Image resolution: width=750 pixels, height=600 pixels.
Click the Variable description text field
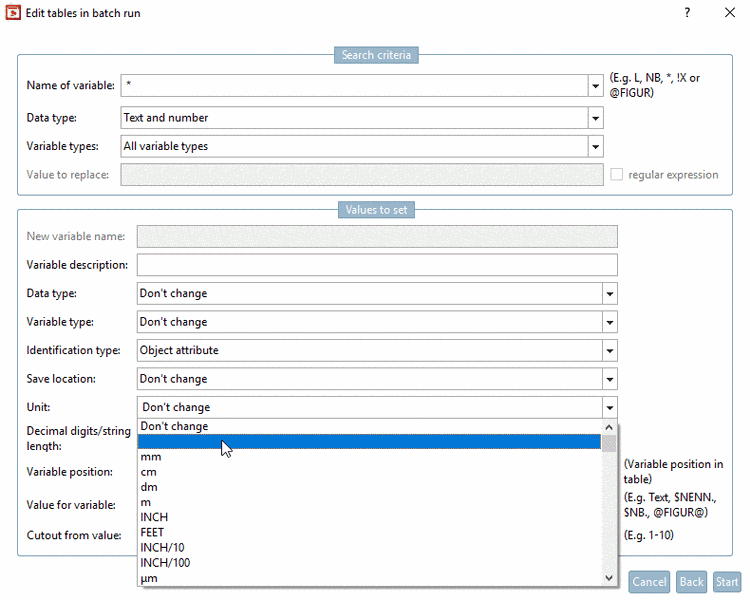pos(377,265)
